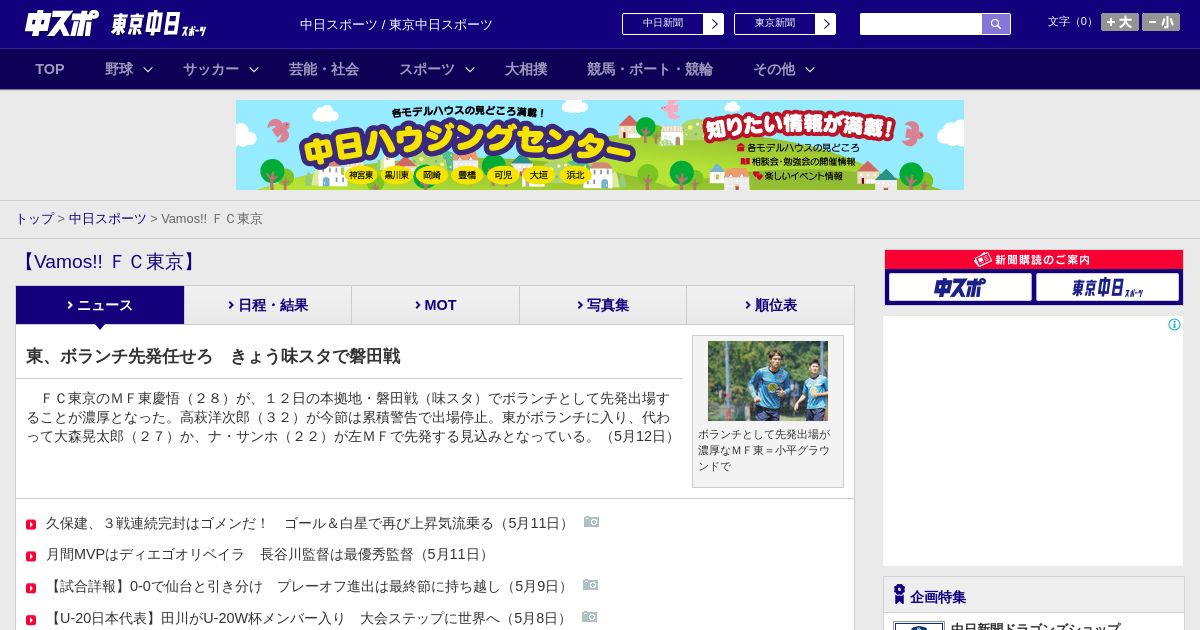1200x630 pixels.
Task: Increase font size with the 大 button
Action: [x=1120, y=22]
